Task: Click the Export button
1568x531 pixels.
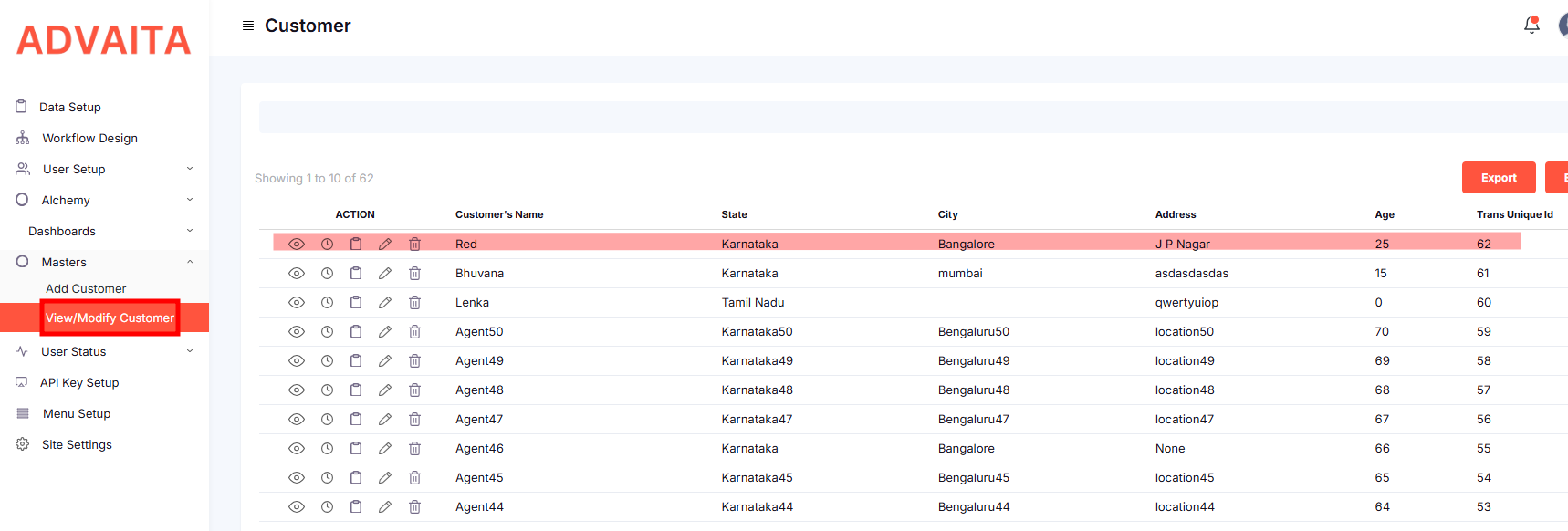Action: tap(1498, 178)
